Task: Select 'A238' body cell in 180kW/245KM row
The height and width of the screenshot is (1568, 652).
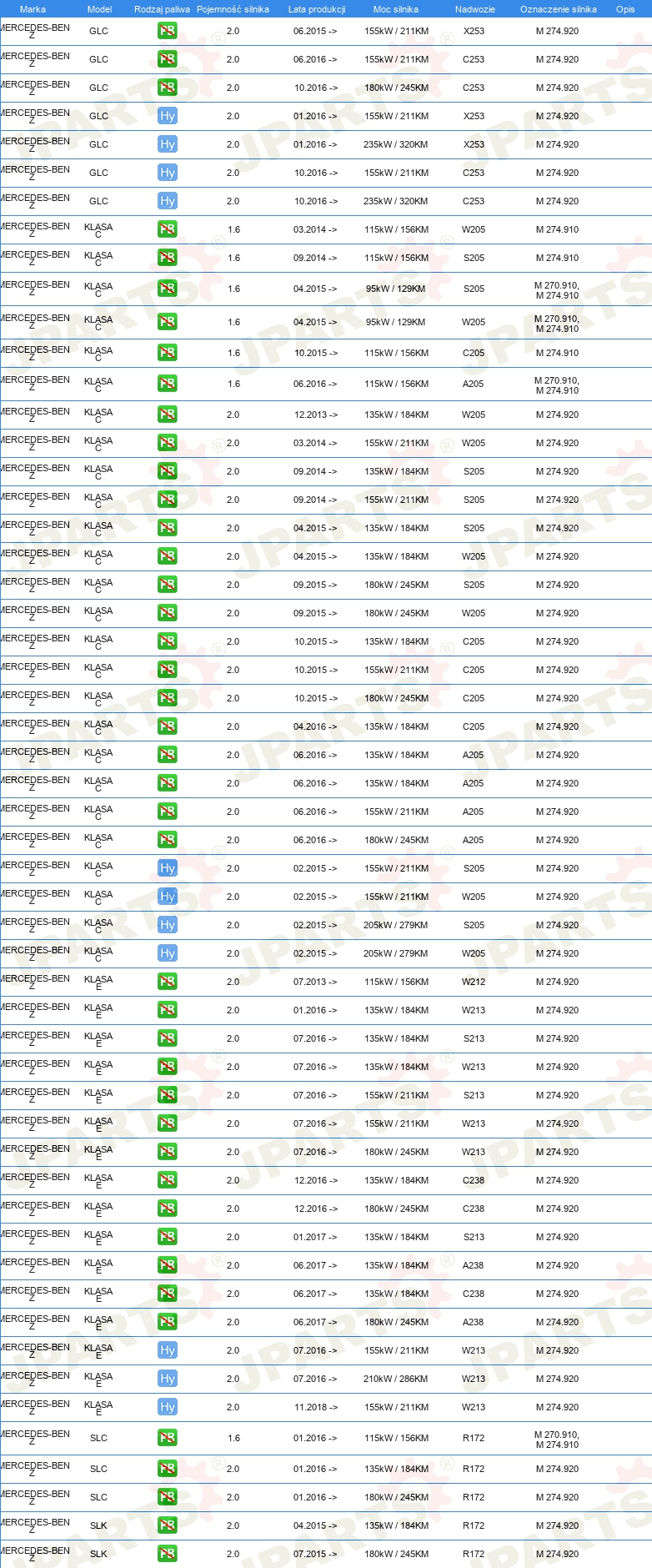Action: coord(474,1323)
